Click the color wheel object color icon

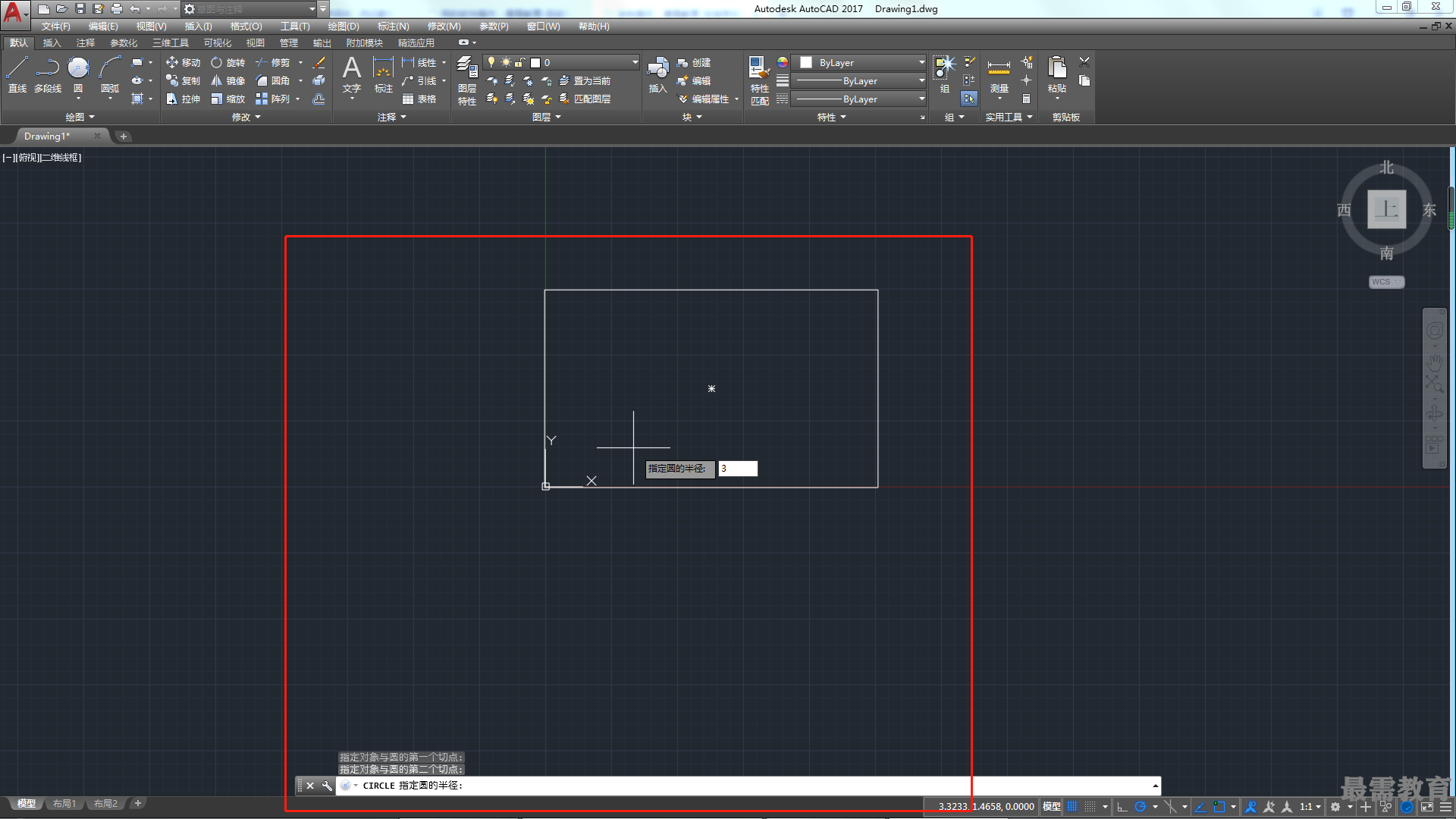coord(783,62)
